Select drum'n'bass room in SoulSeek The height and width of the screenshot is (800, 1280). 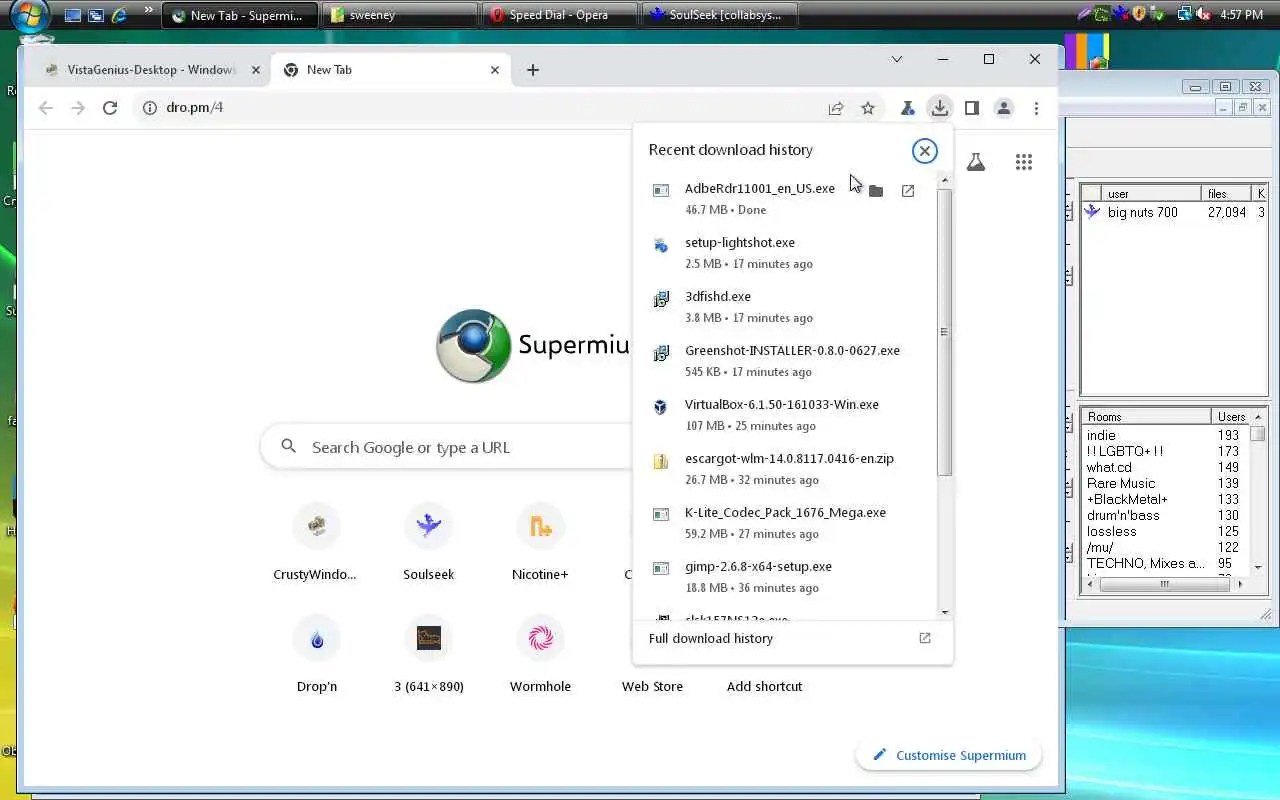click(1123, 515)
